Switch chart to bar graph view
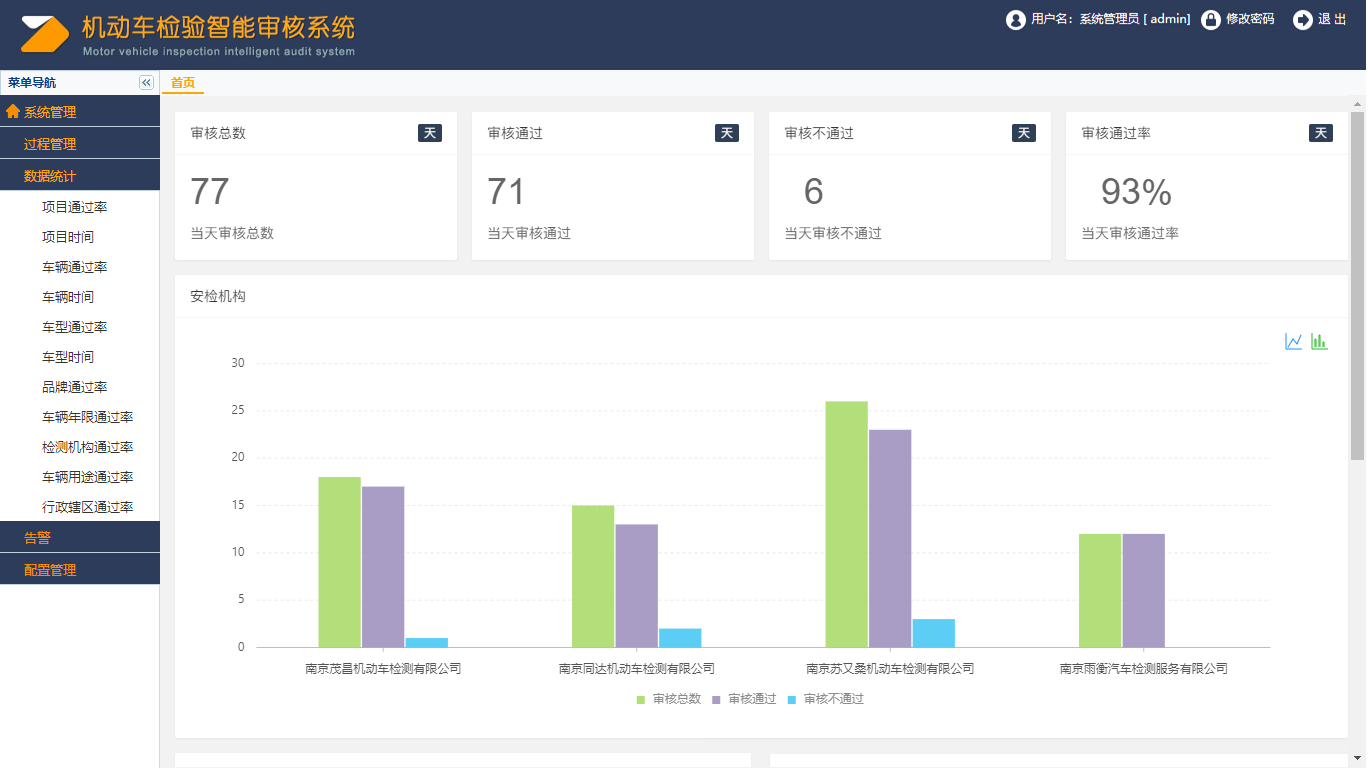The width and height of the screenshot is (1368, 769). pos(1319,342)
